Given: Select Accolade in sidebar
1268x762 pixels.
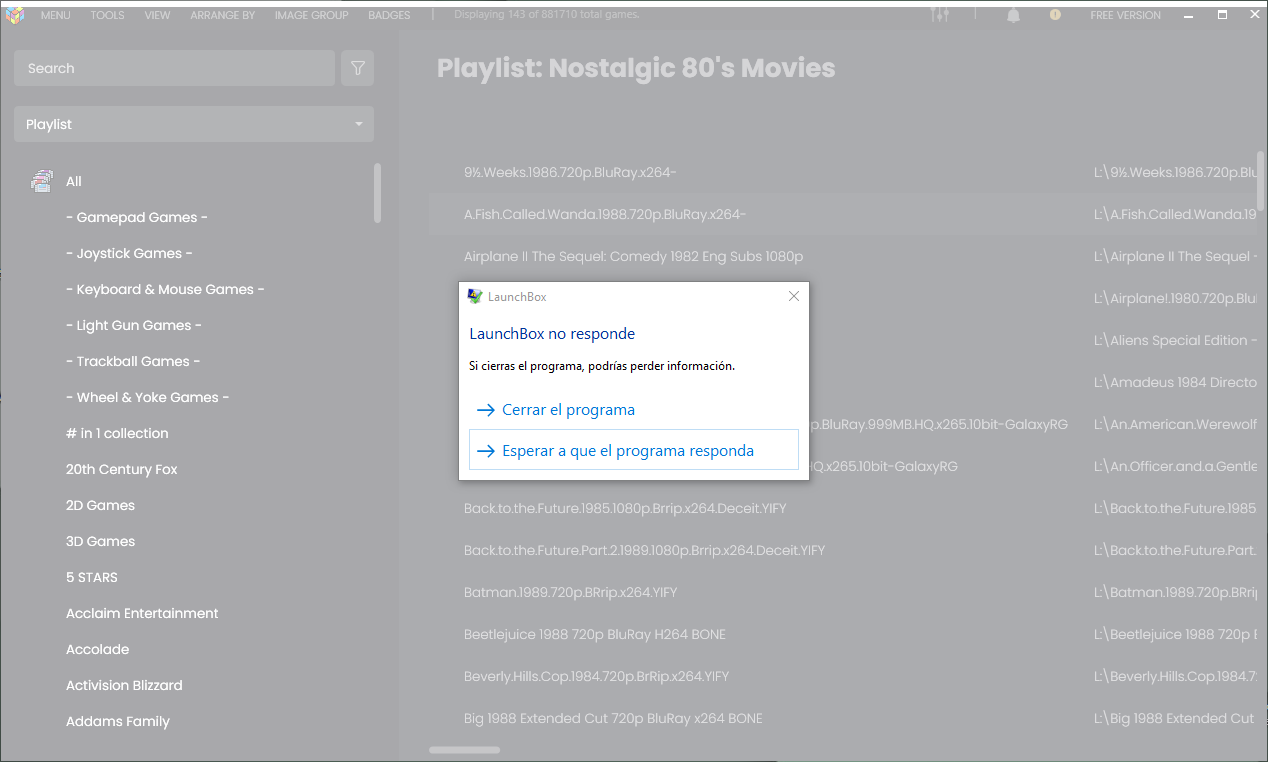Looking at the screenshot, I should [97, 649].
